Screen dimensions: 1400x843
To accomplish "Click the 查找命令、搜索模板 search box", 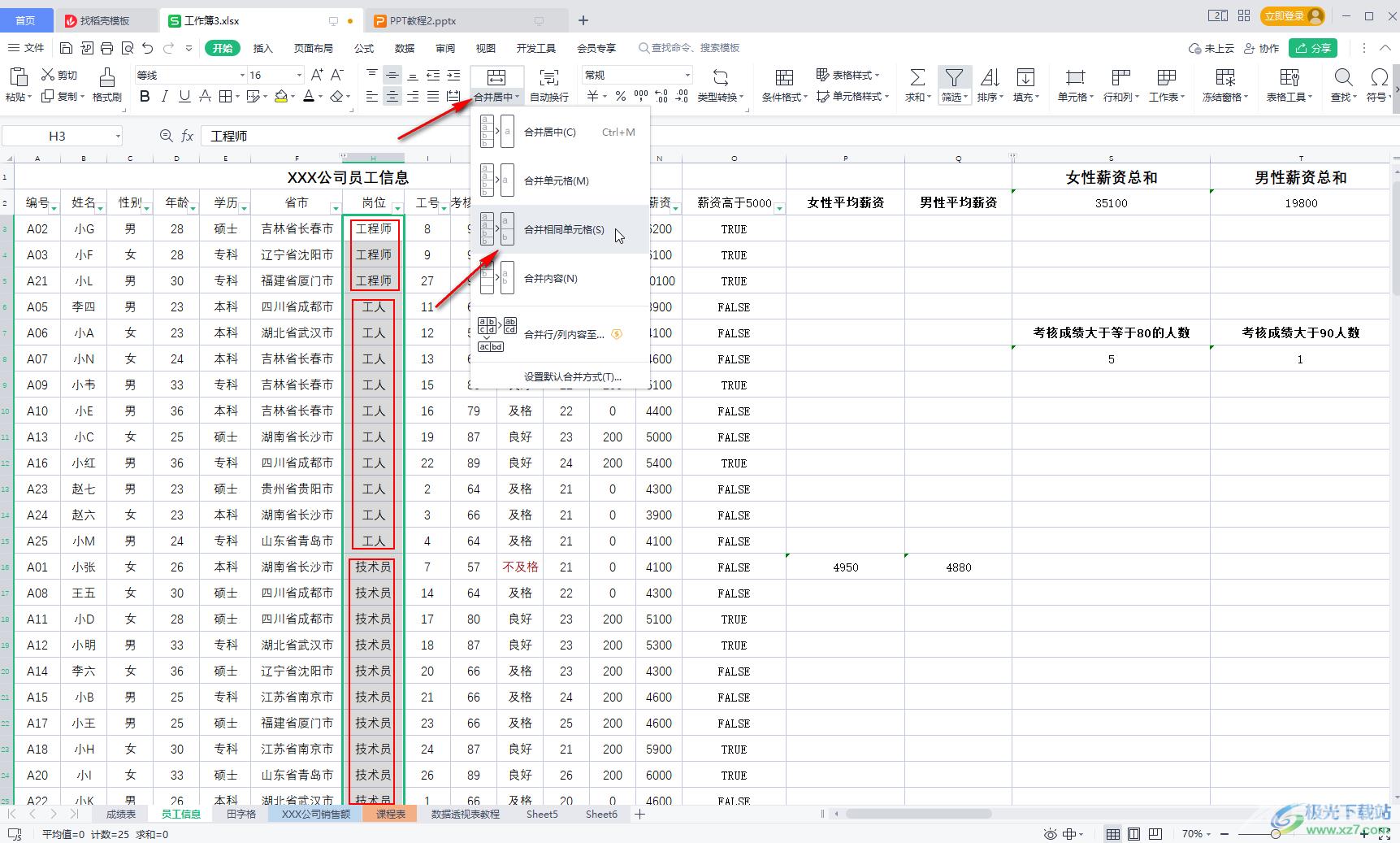I will [690, 48].
